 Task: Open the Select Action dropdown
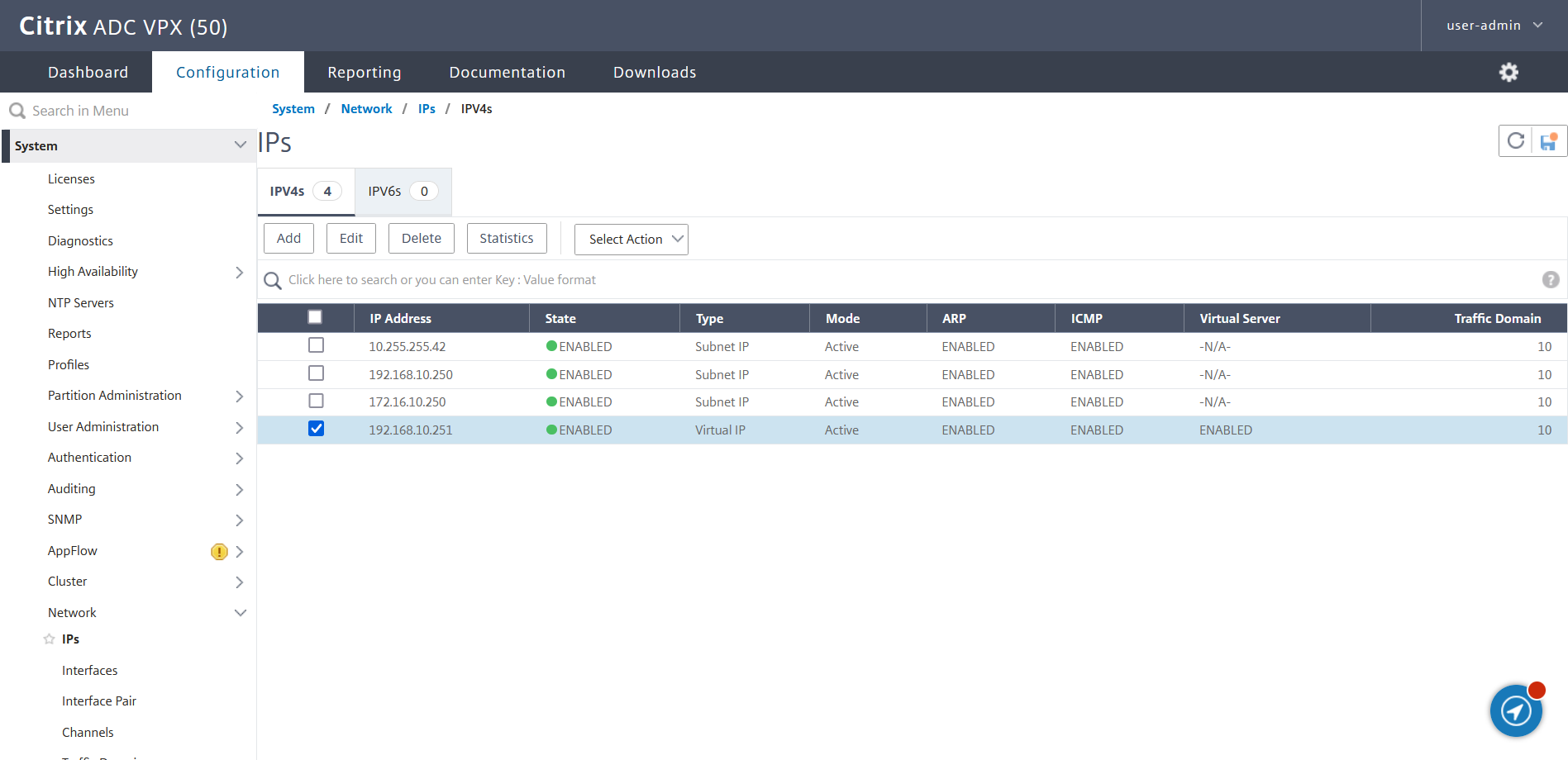click(x=631, y=239)
